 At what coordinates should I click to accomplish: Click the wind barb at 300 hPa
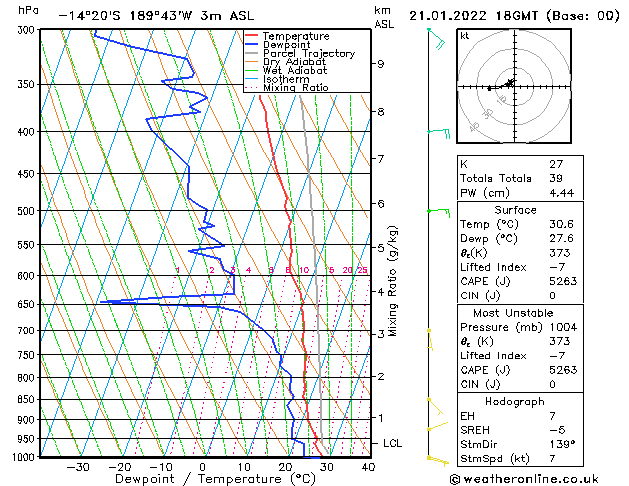tap(437, 38)
